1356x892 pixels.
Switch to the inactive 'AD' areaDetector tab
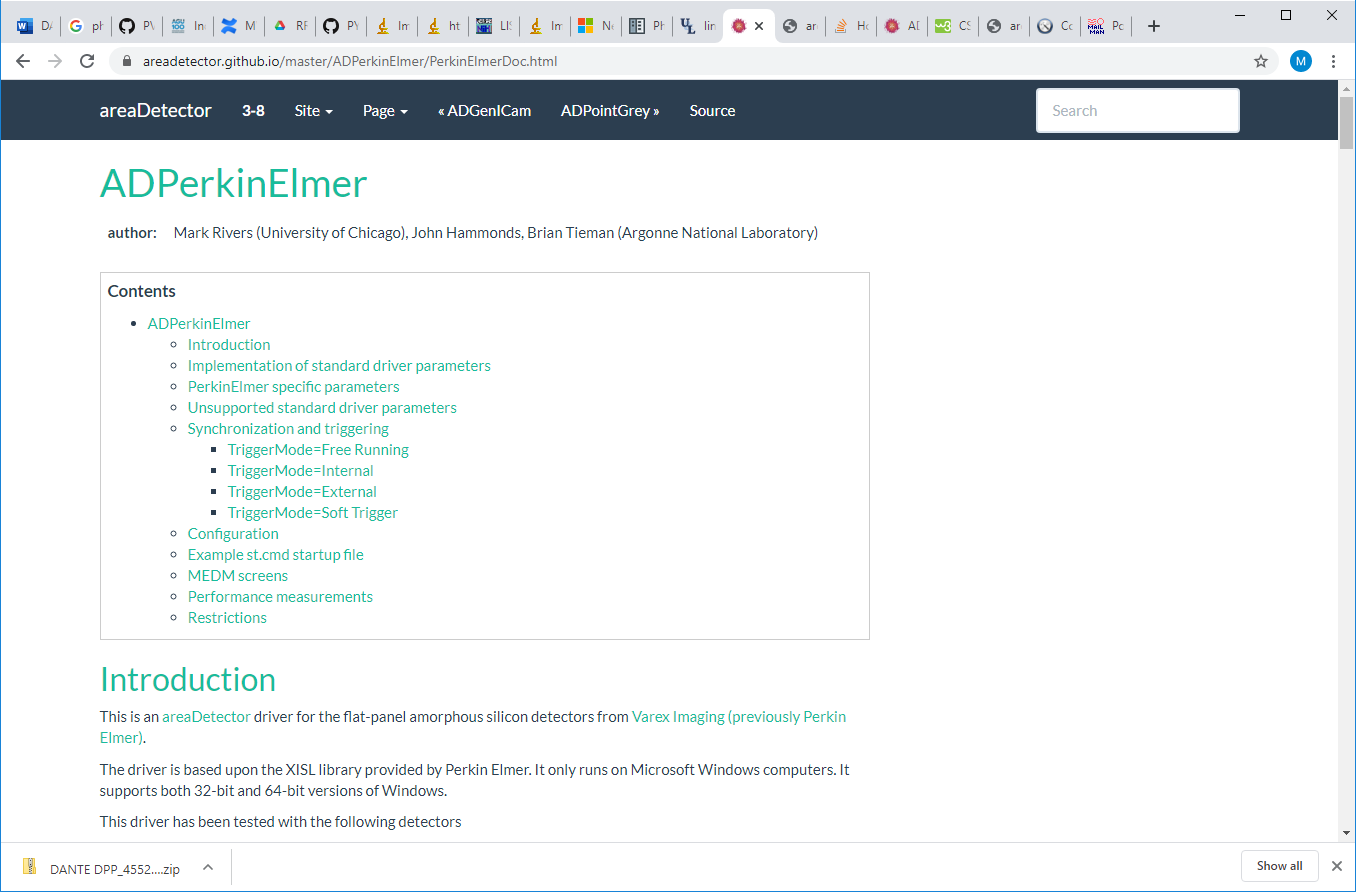click(903, 27)
